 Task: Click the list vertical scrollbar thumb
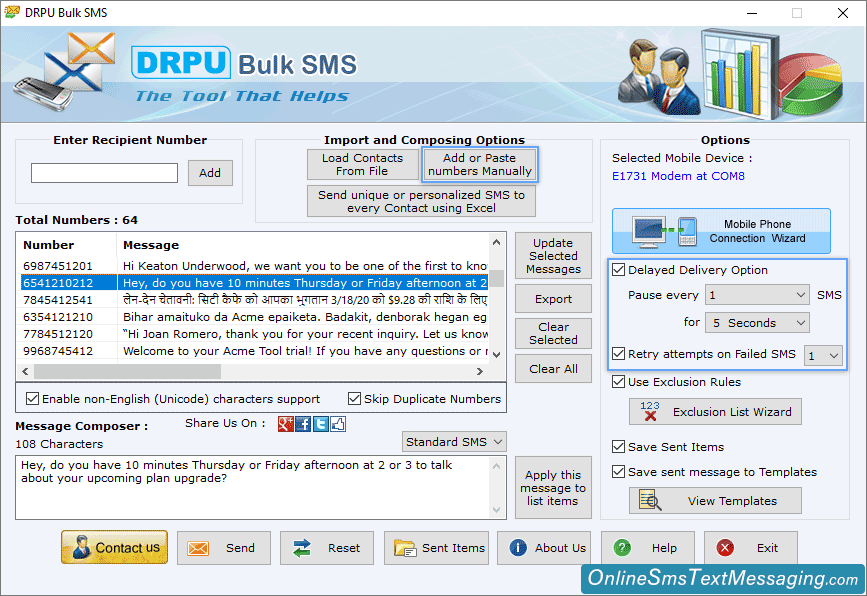click(x=497, y=278)
